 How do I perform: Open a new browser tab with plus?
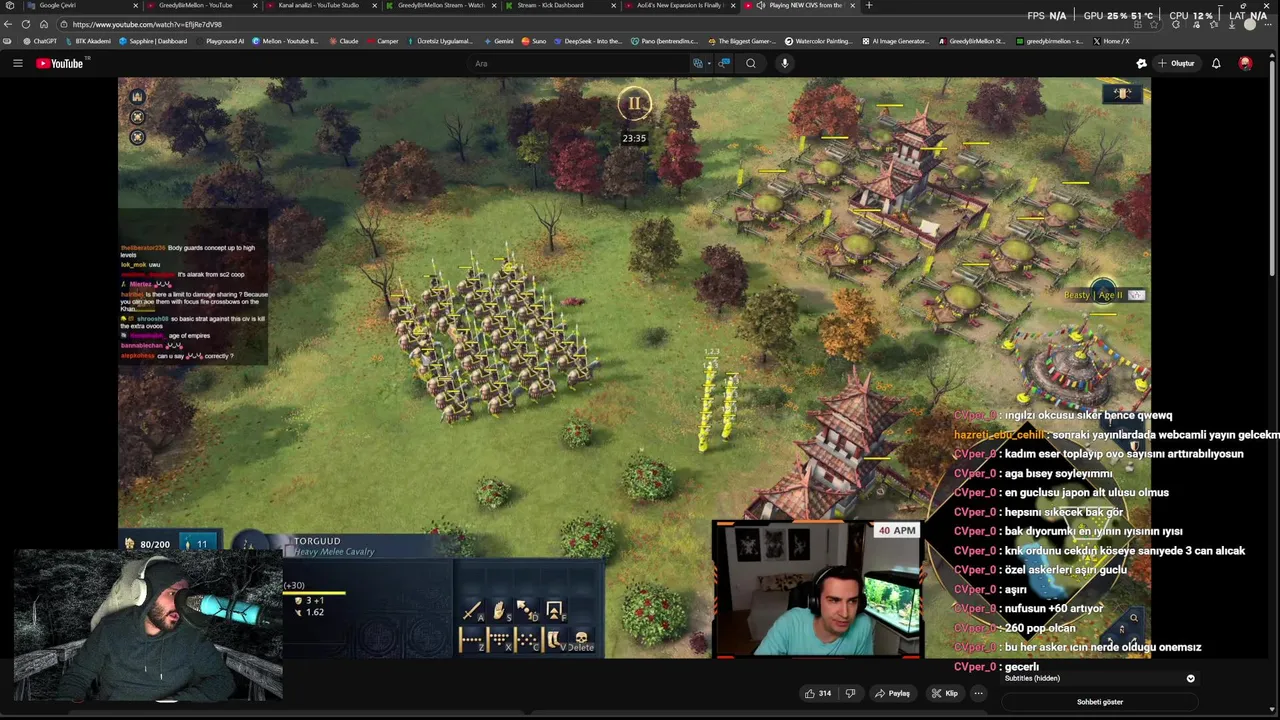(x=869, y=5)
